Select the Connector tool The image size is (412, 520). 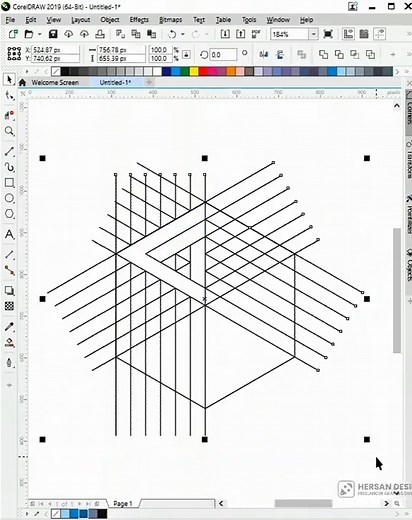(x=9, y=270)
